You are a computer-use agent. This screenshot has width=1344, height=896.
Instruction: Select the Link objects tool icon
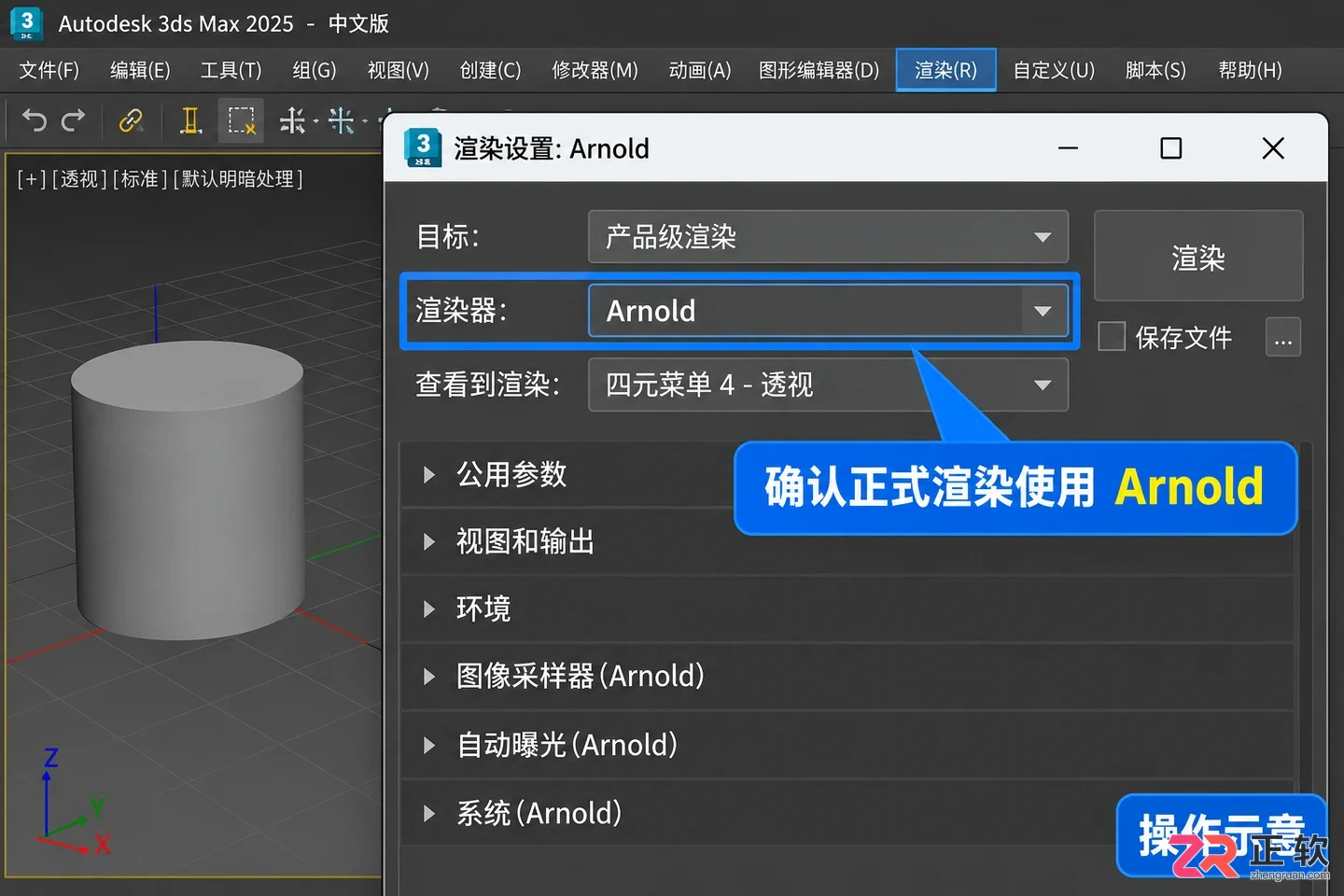click(131, 120)
